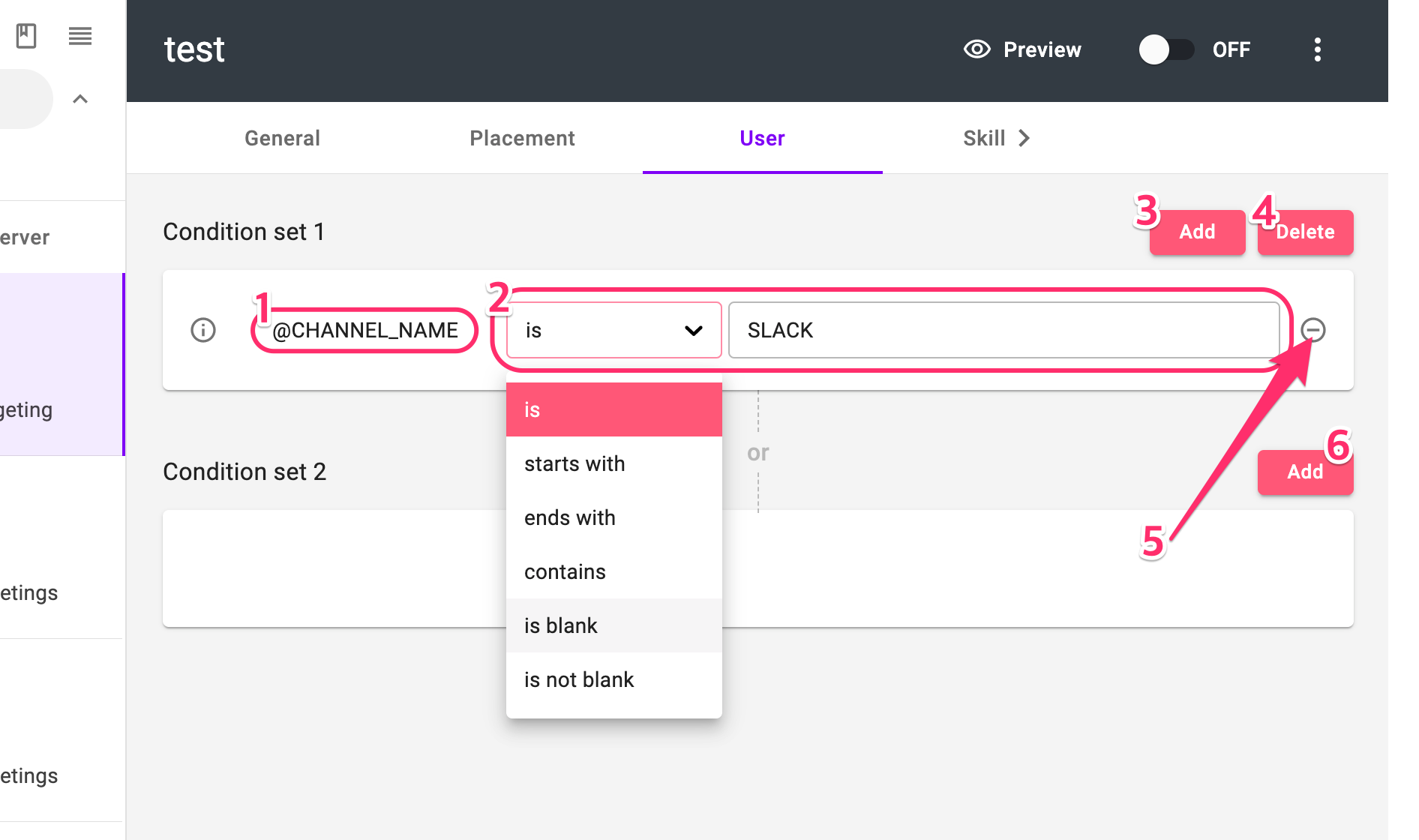
Task: Click Add button for Condition set 2
Action: click(1305, 472)
